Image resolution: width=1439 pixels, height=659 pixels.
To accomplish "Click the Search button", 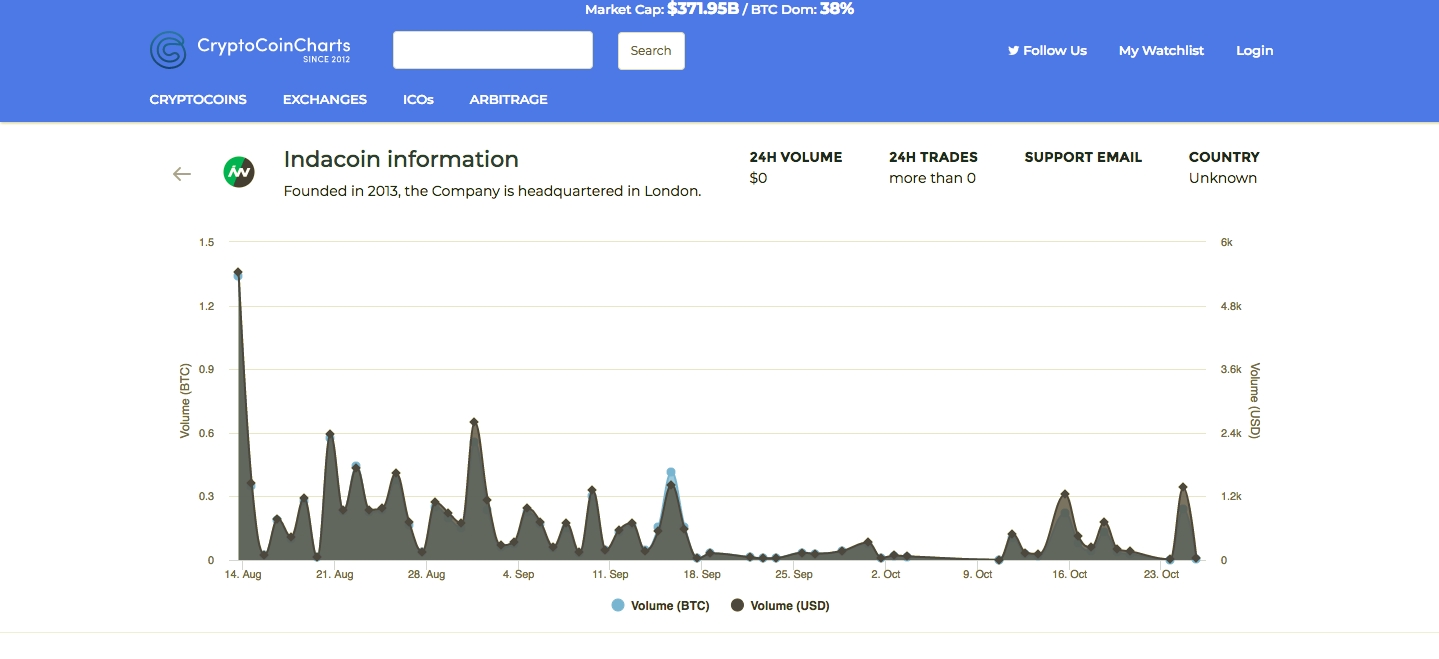I will click(x=651, y=51).
